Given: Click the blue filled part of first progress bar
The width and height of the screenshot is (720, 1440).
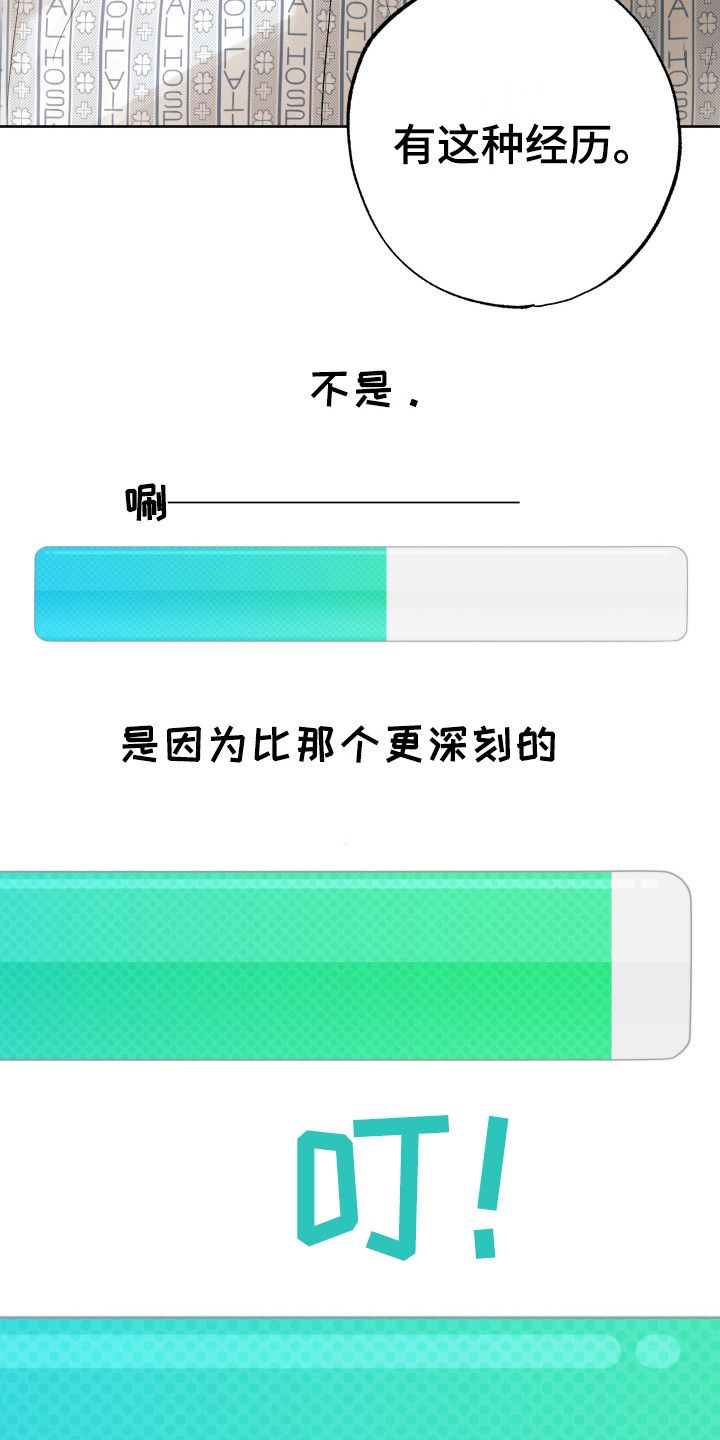Looking at the screenshot, I should pyautogui.click(x=210, y=593).
